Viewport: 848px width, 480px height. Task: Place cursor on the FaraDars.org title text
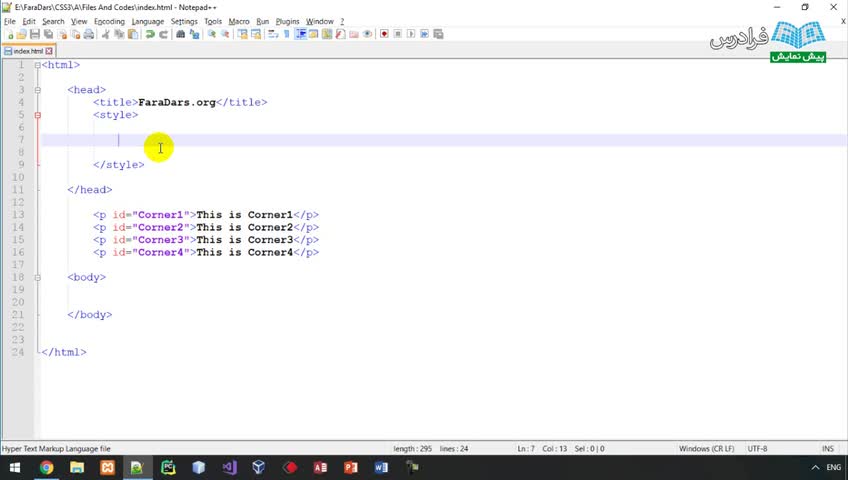click(x=177, y=102)
